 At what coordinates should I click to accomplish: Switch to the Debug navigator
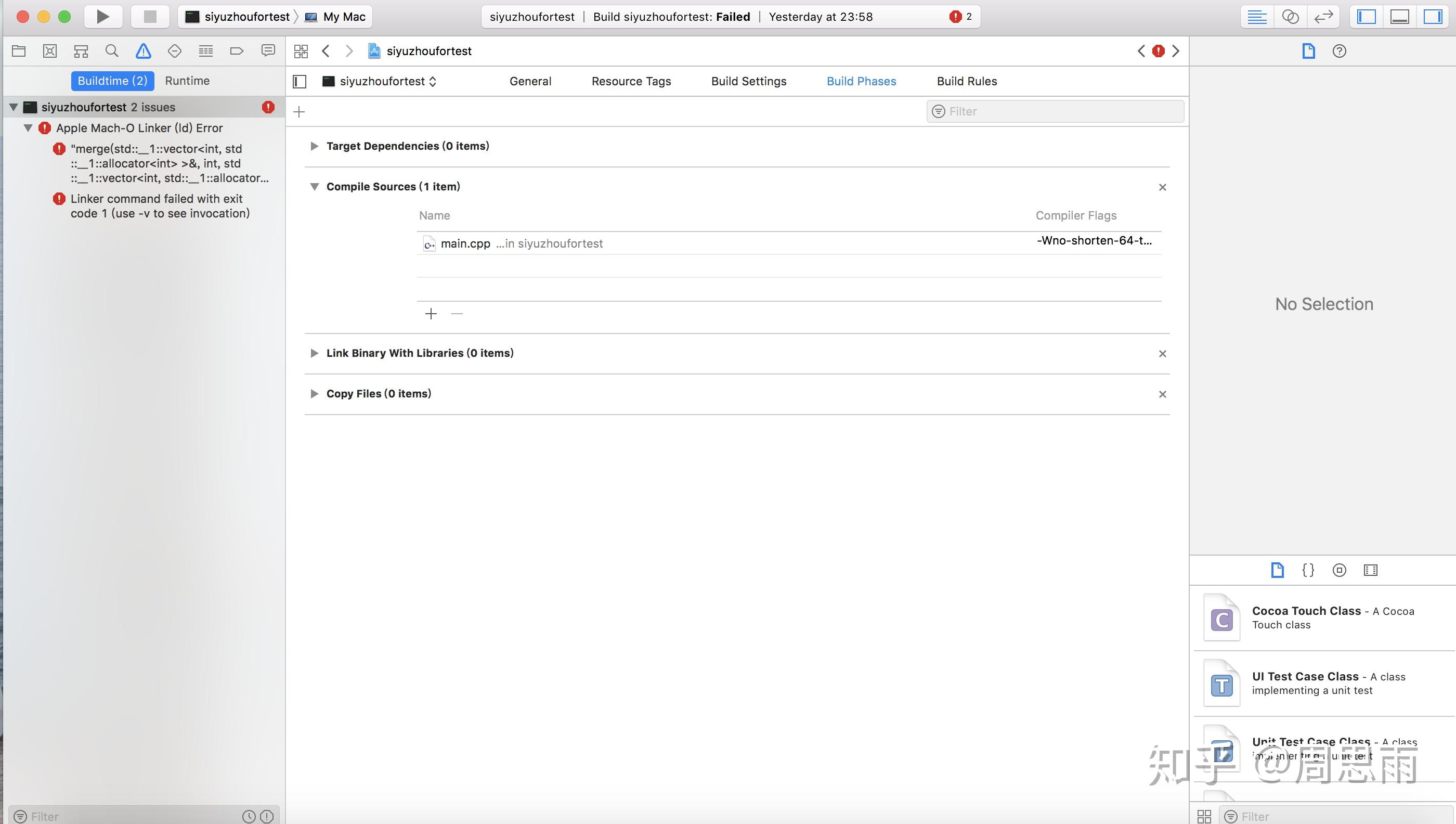(x=205, y=50)
